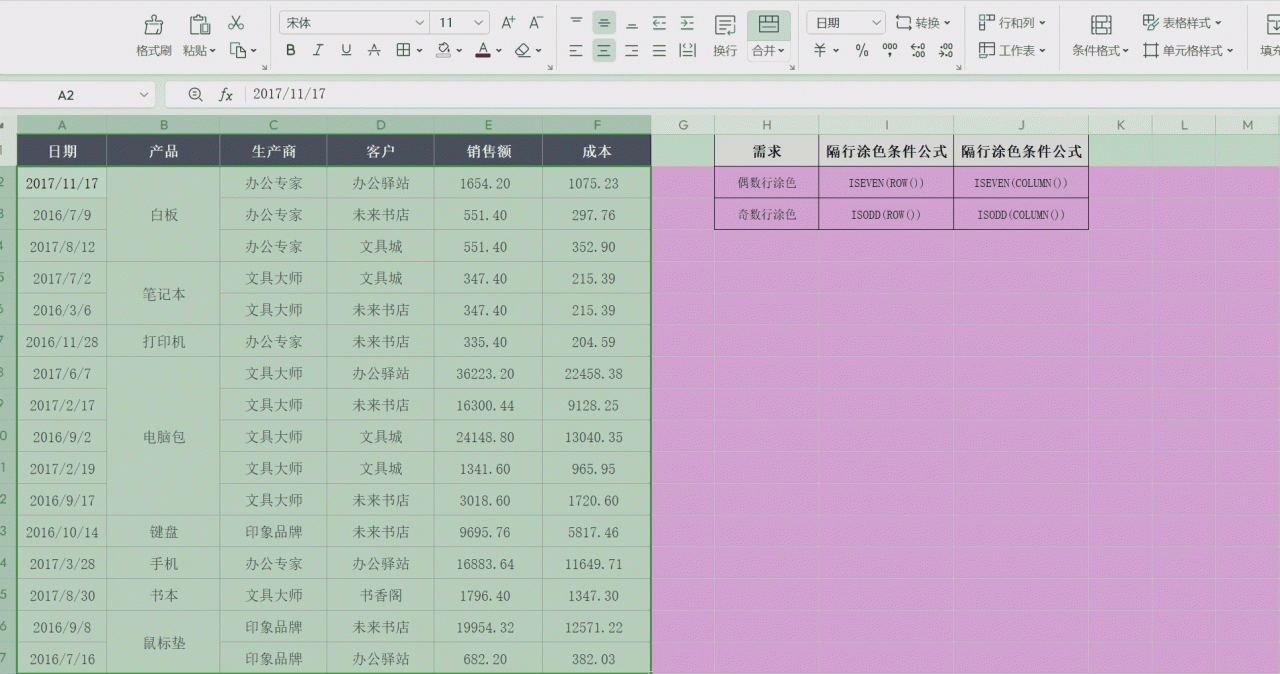The height and width of the screenshot is (674, 1280).
Task: Apply the strikethrough text icon
Action: point(374,50)
